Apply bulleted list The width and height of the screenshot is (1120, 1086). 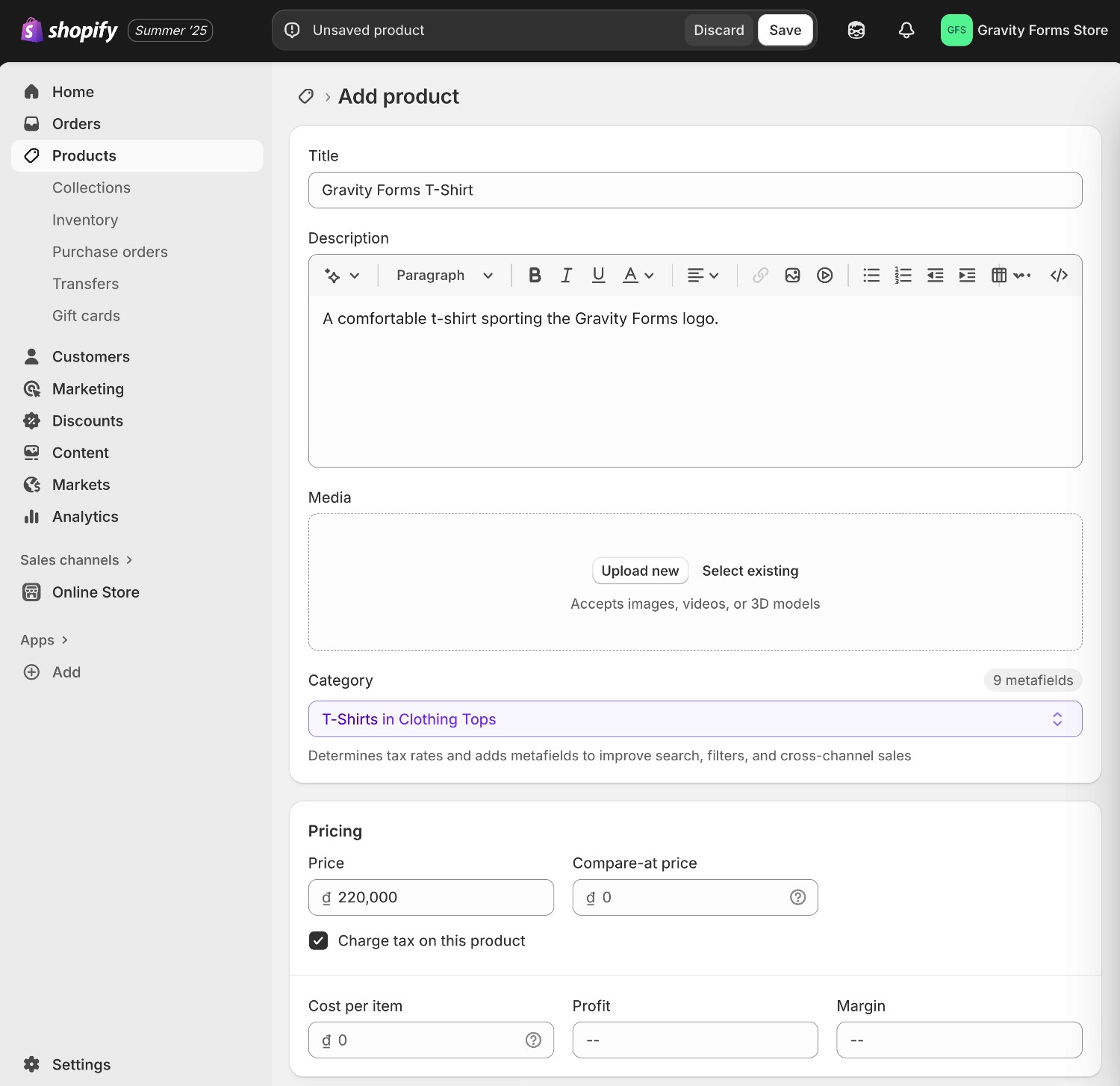click(871, 276)
